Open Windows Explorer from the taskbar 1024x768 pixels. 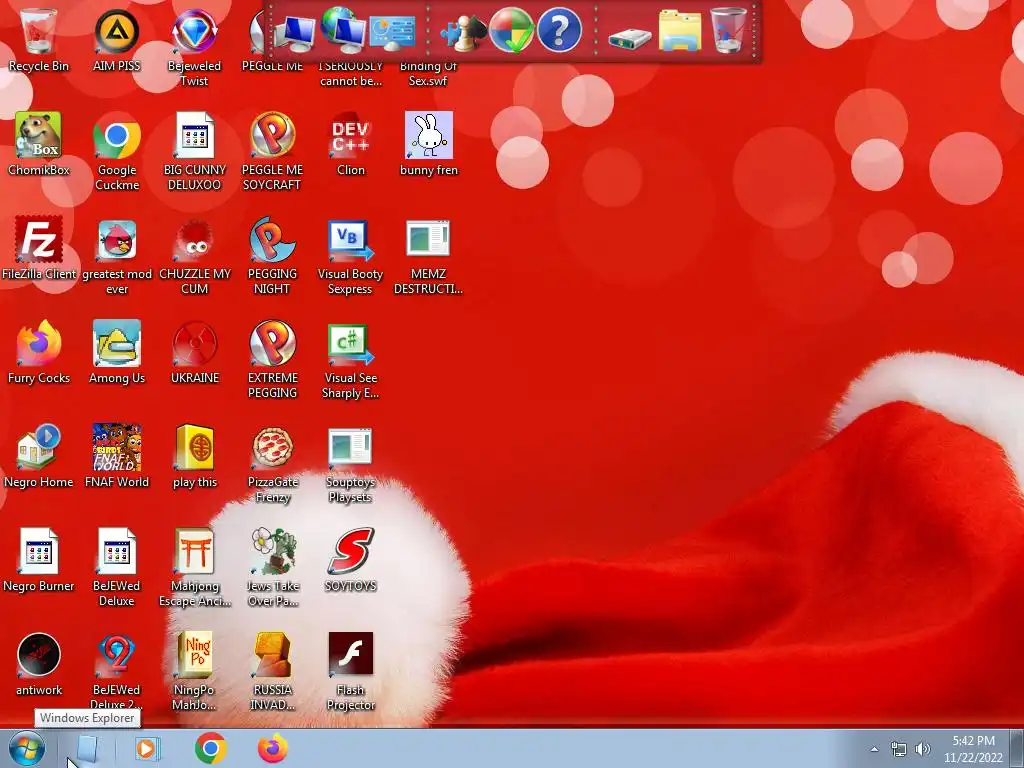(x=88, y=748)
